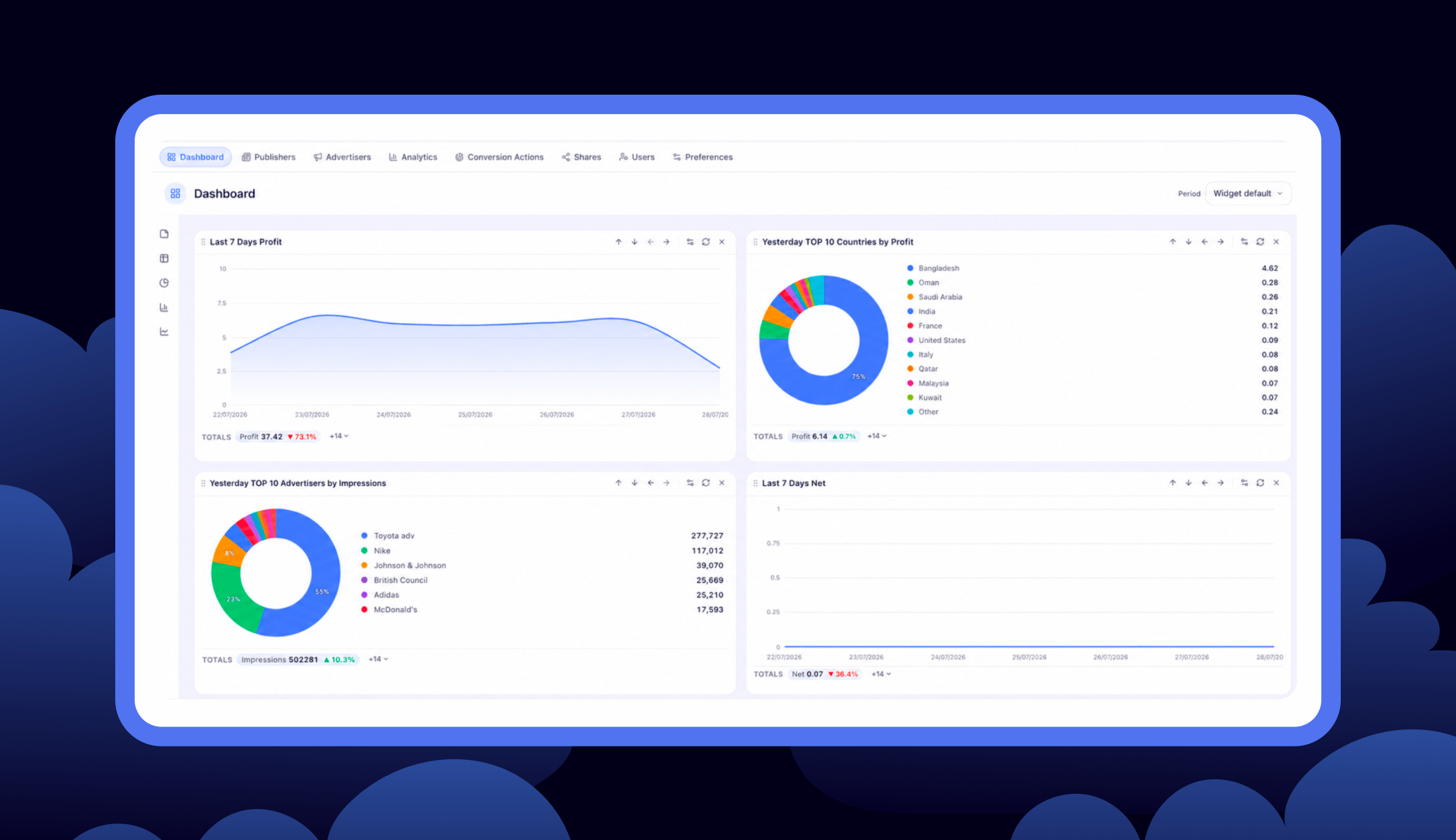
Task: Move Advertisers by Impressions widget left
Action: (x=650, y=483)
